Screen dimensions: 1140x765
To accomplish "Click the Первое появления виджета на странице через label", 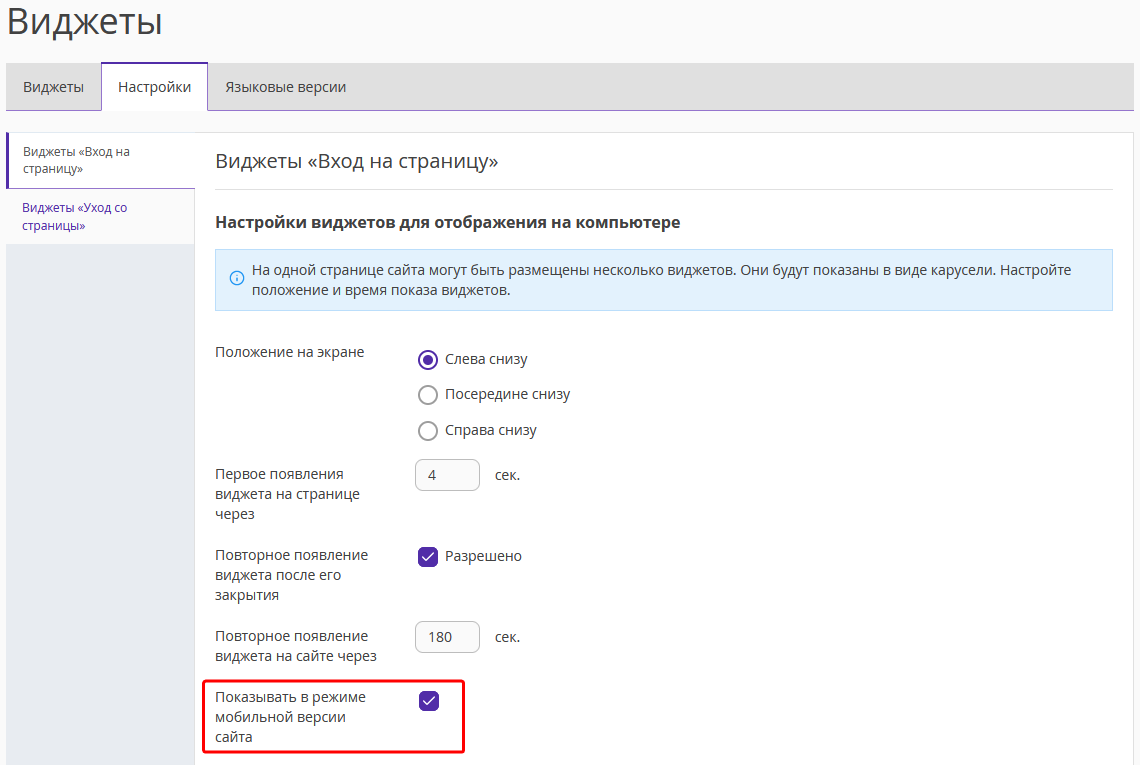I will coord(287,494).
